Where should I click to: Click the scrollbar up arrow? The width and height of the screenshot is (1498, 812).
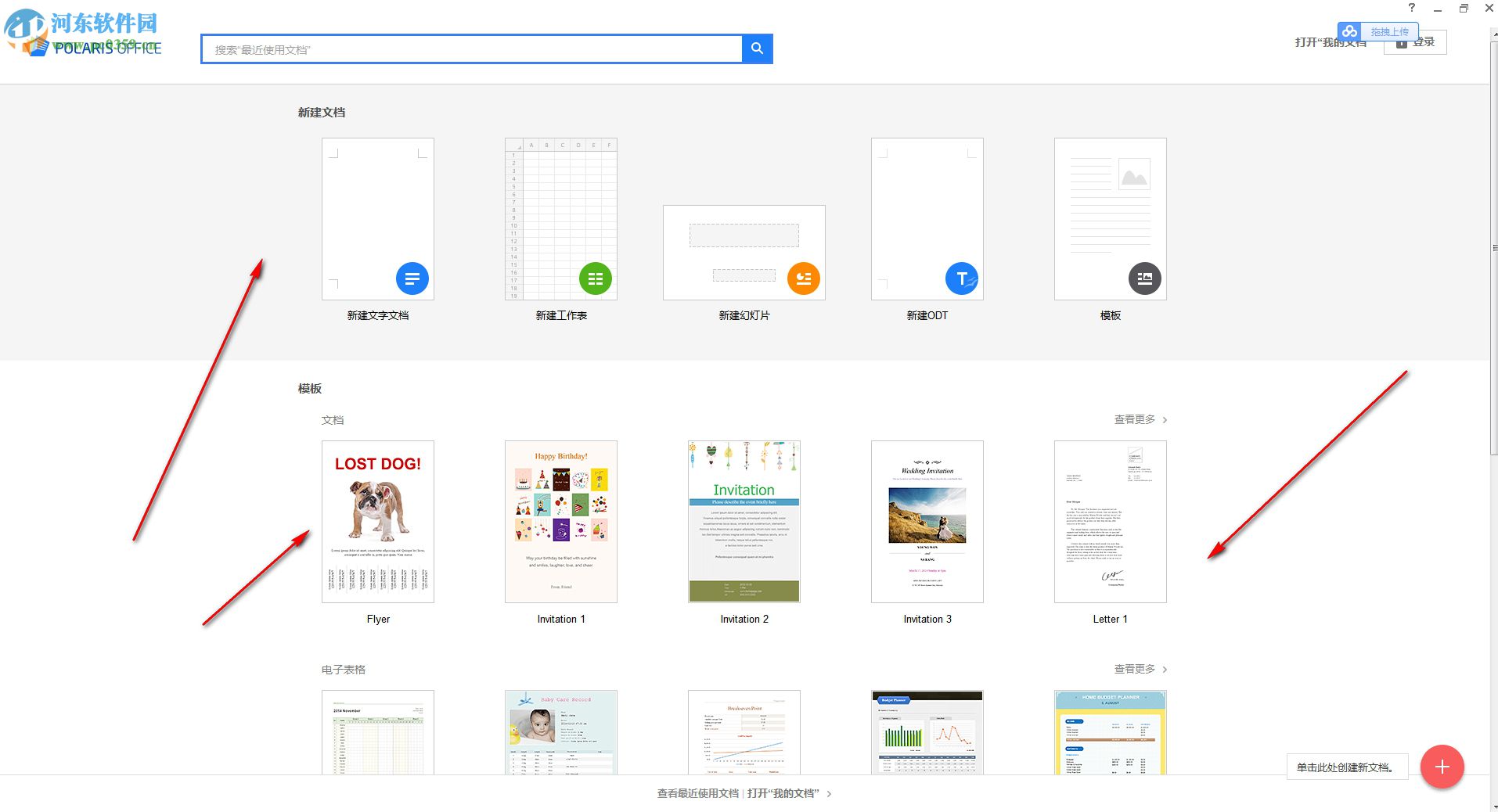tap(1494, 34)
